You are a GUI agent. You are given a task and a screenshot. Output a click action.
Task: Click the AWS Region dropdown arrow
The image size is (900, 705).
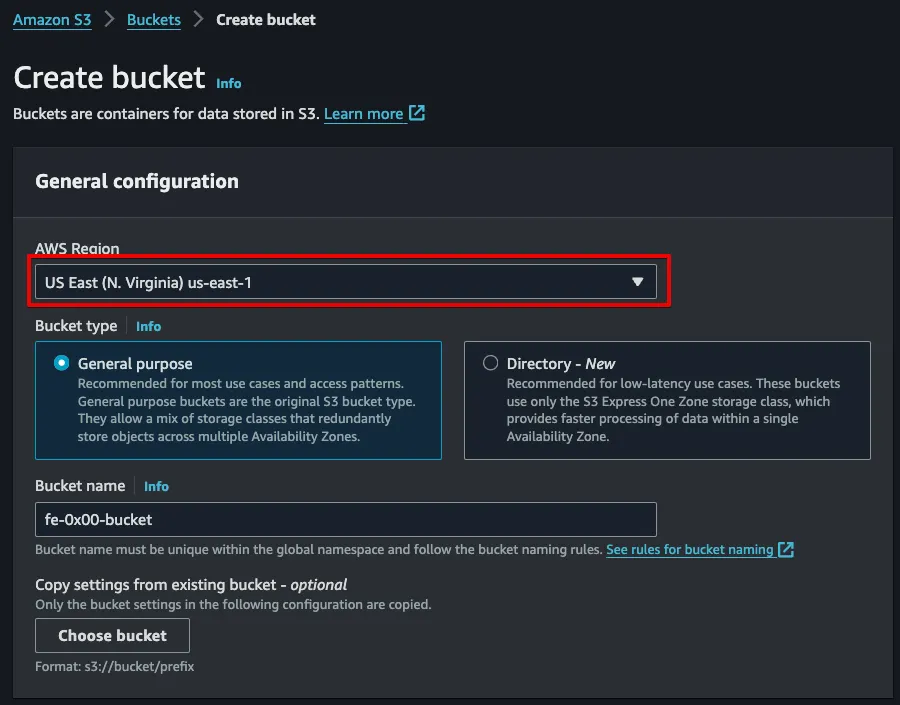[637, 282]
